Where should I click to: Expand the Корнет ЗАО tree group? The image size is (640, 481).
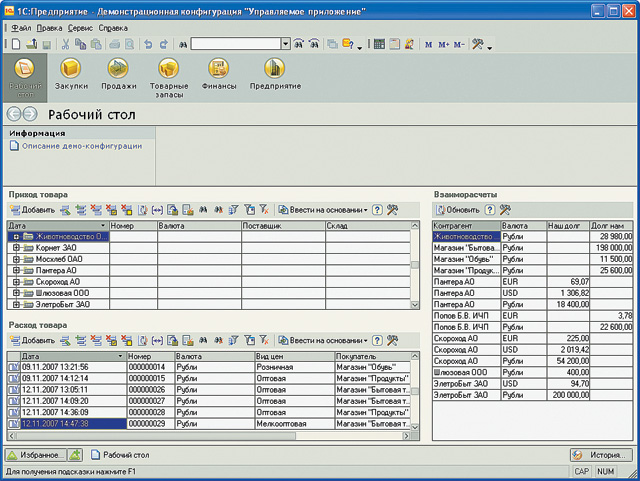pyautogui.click(x=17, y=247)
